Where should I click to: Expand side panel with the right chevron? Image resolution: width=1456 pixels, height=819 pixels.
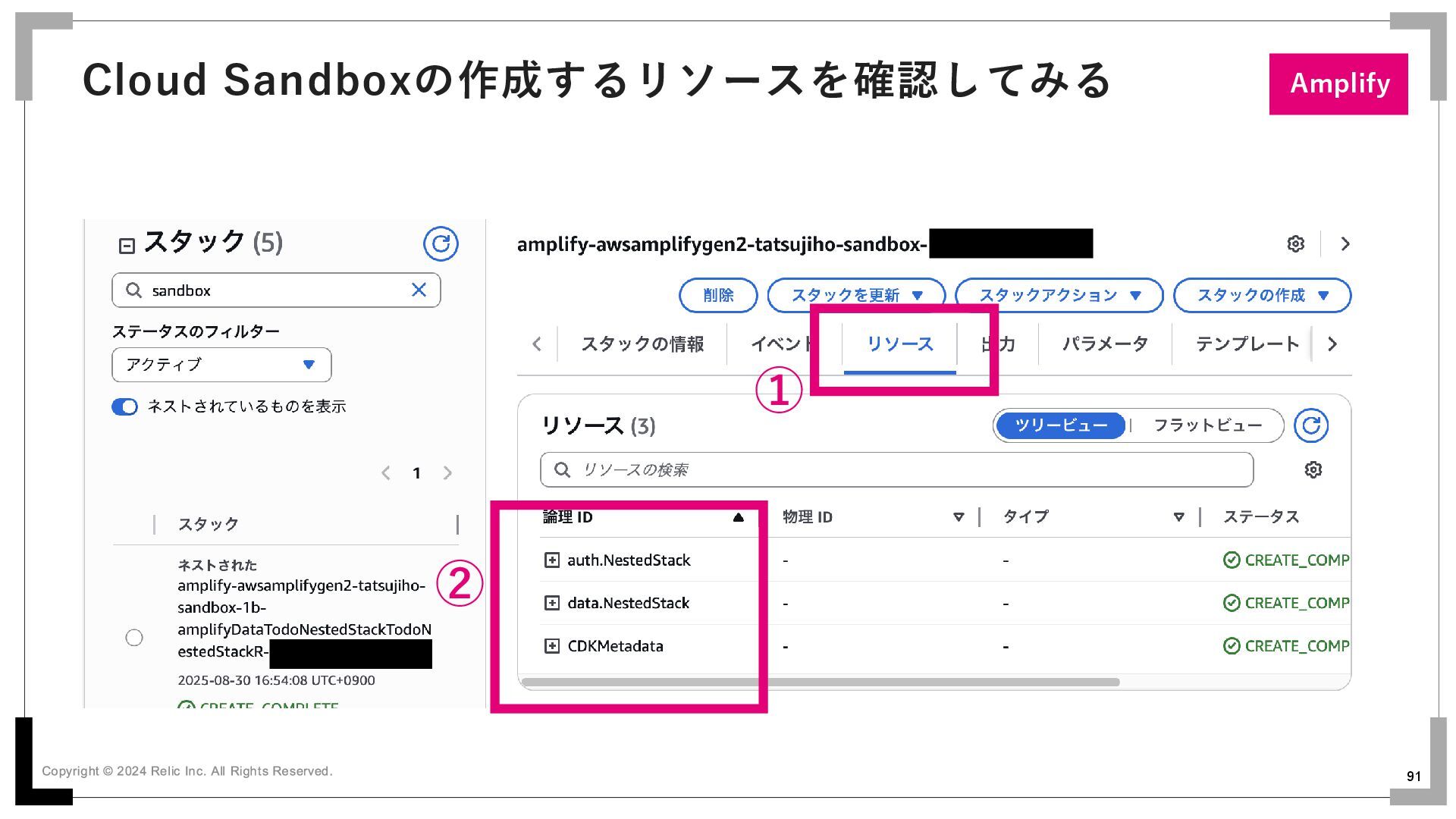[x=1345, y=243]
